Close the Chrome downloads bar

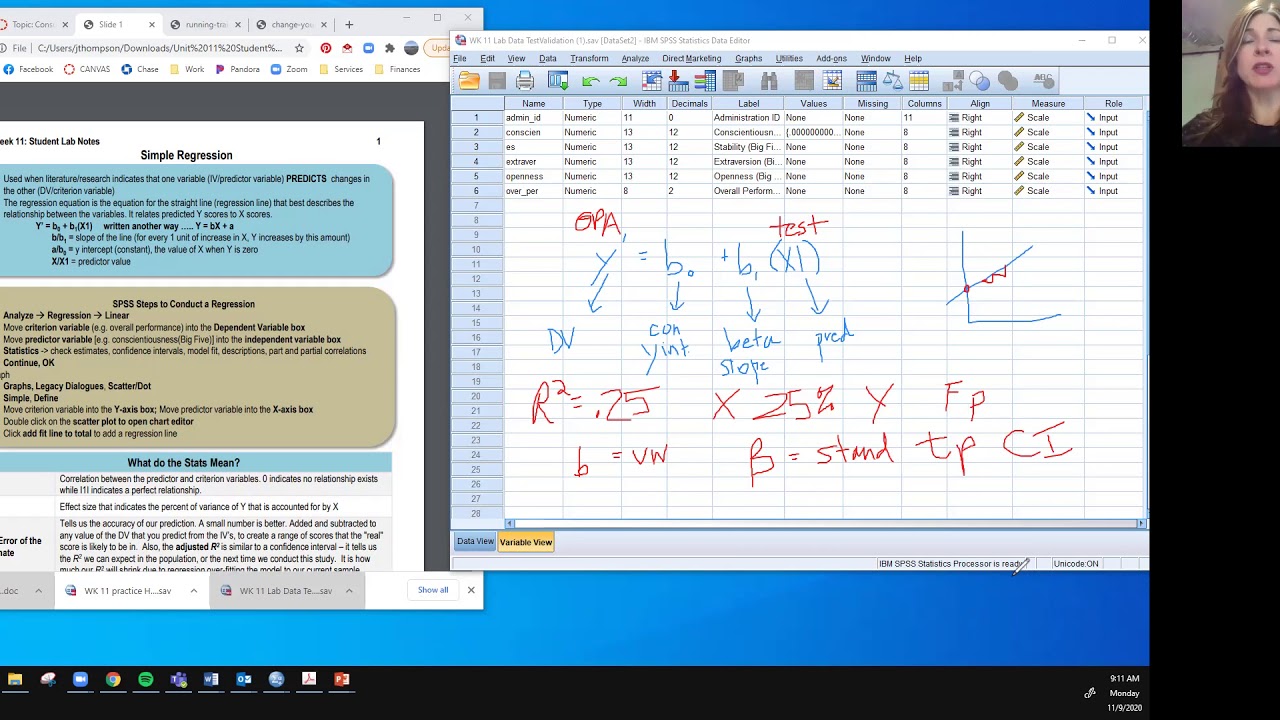(471, 590)
